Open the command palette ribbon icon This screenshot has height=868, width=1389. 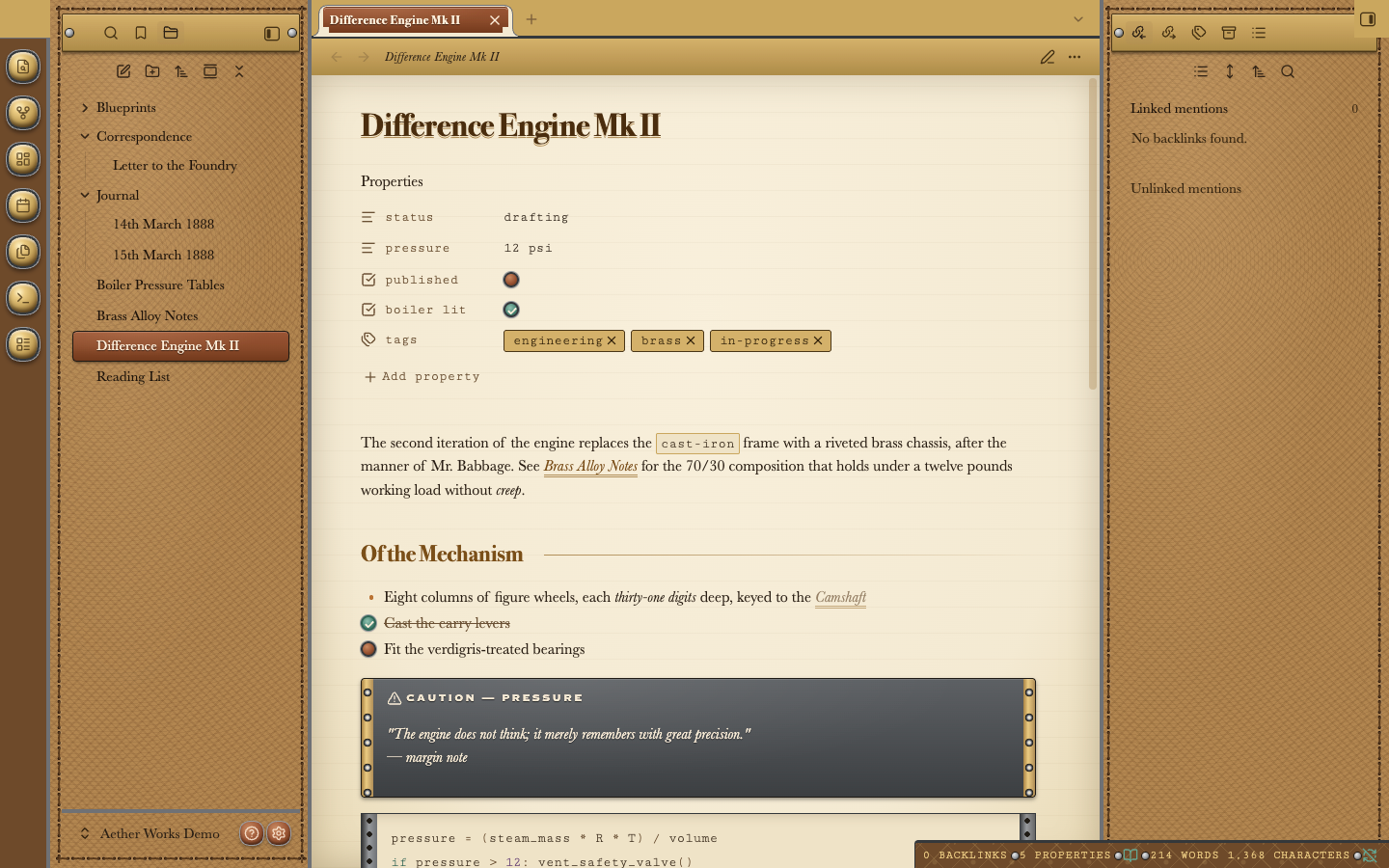[x=23, y=298]
